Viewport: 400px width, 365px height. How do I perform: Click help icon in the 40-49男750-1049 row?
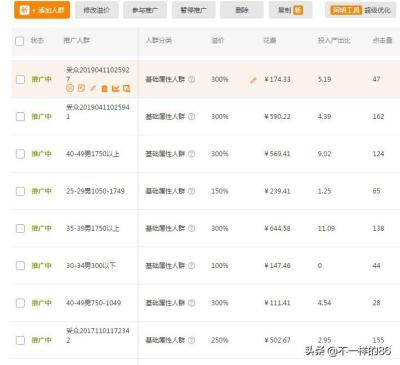click(192, 303)
